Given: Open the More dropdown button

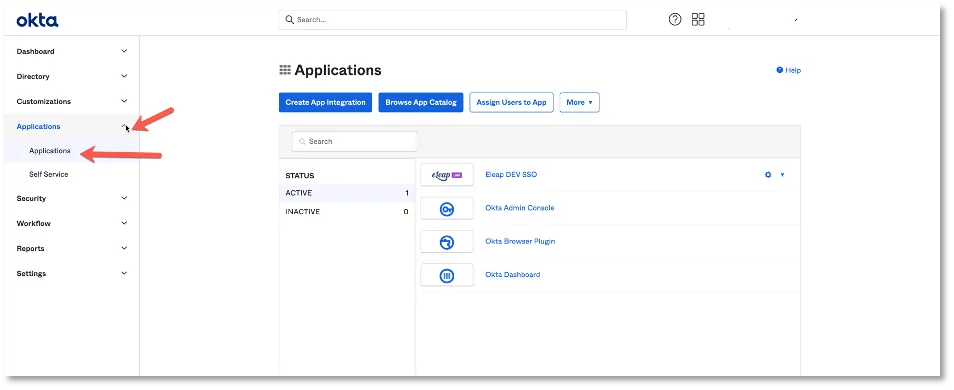Looking at the screenshot, I should coord(579,102).
